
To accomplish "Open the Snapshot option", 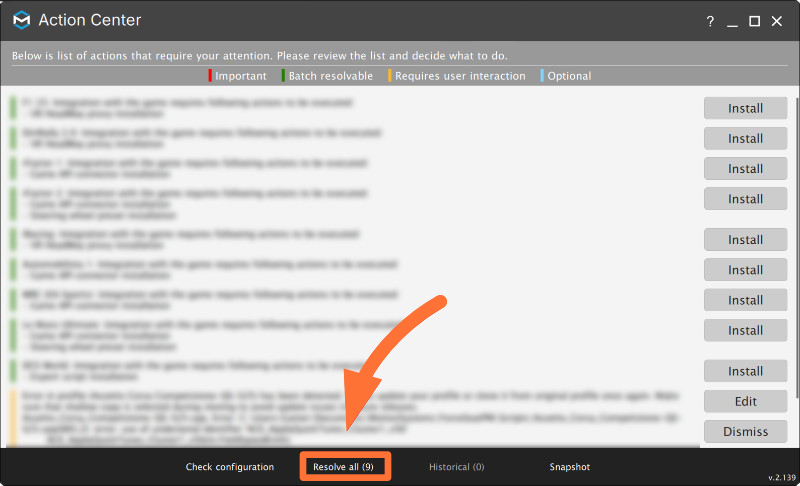I will tap(569, 467).
